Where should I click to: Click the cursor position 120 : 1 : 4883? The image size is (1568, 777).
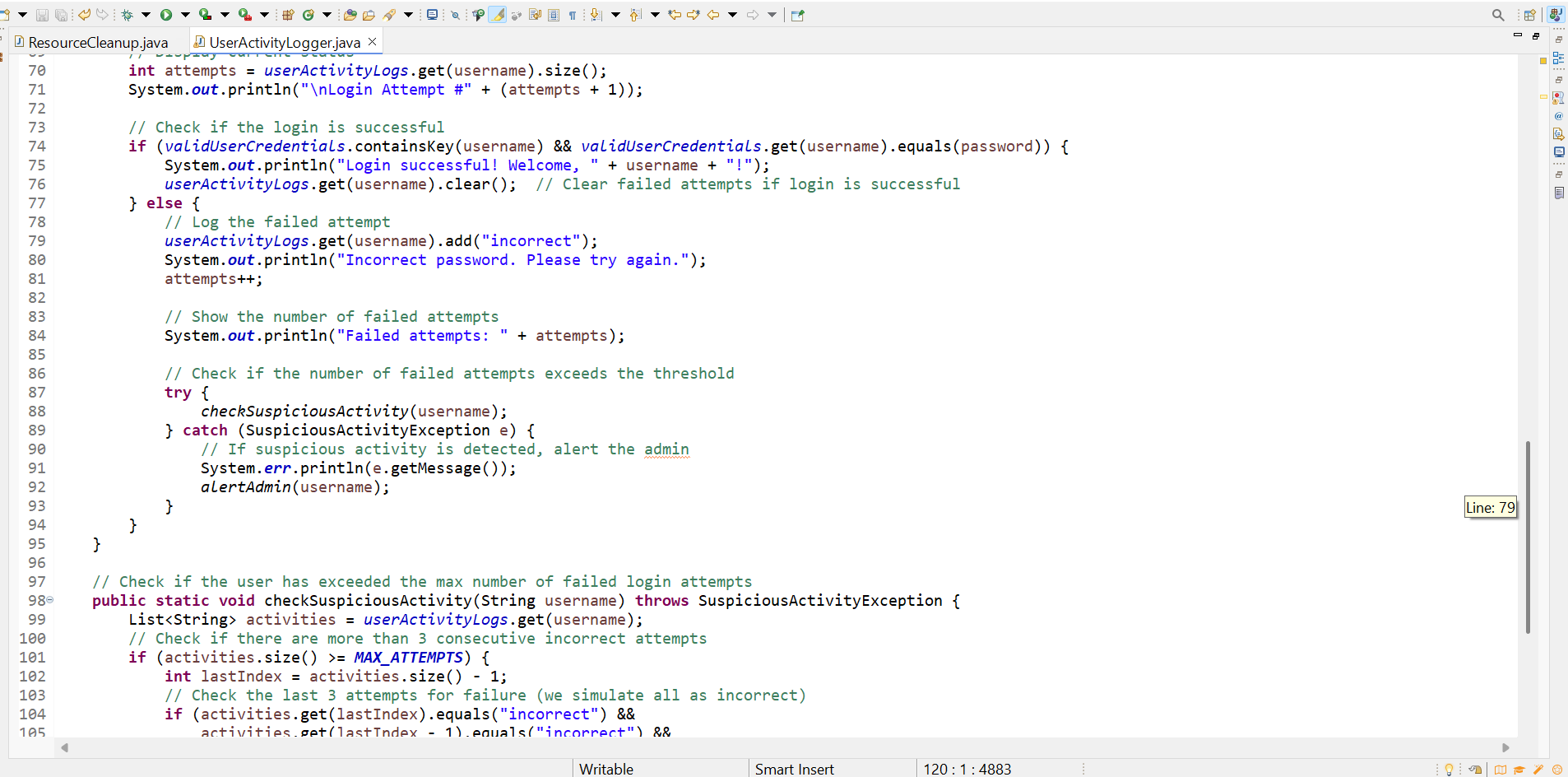click(967, 769)
